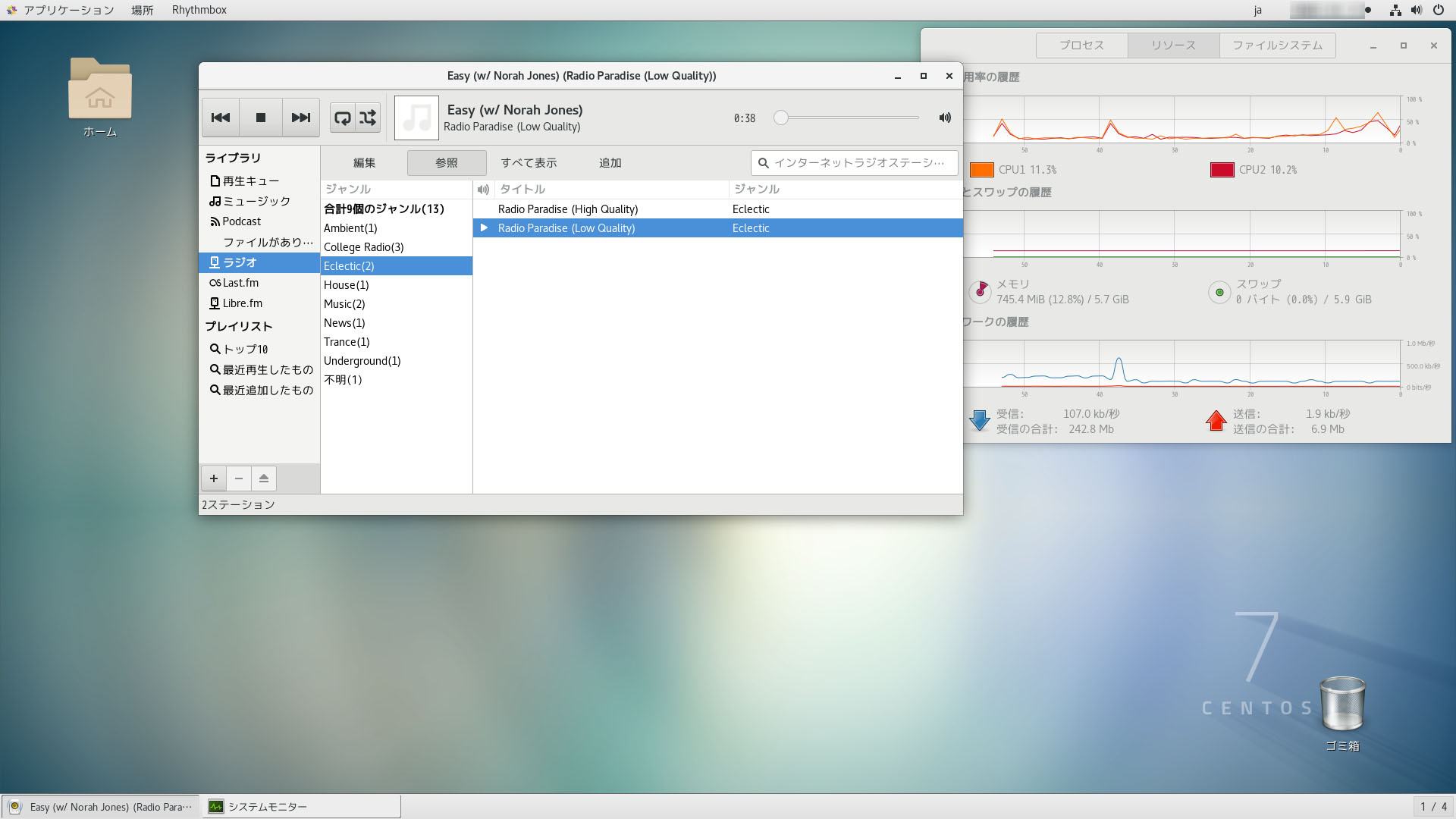Select News(1) genre

click(x=397, y=323)
